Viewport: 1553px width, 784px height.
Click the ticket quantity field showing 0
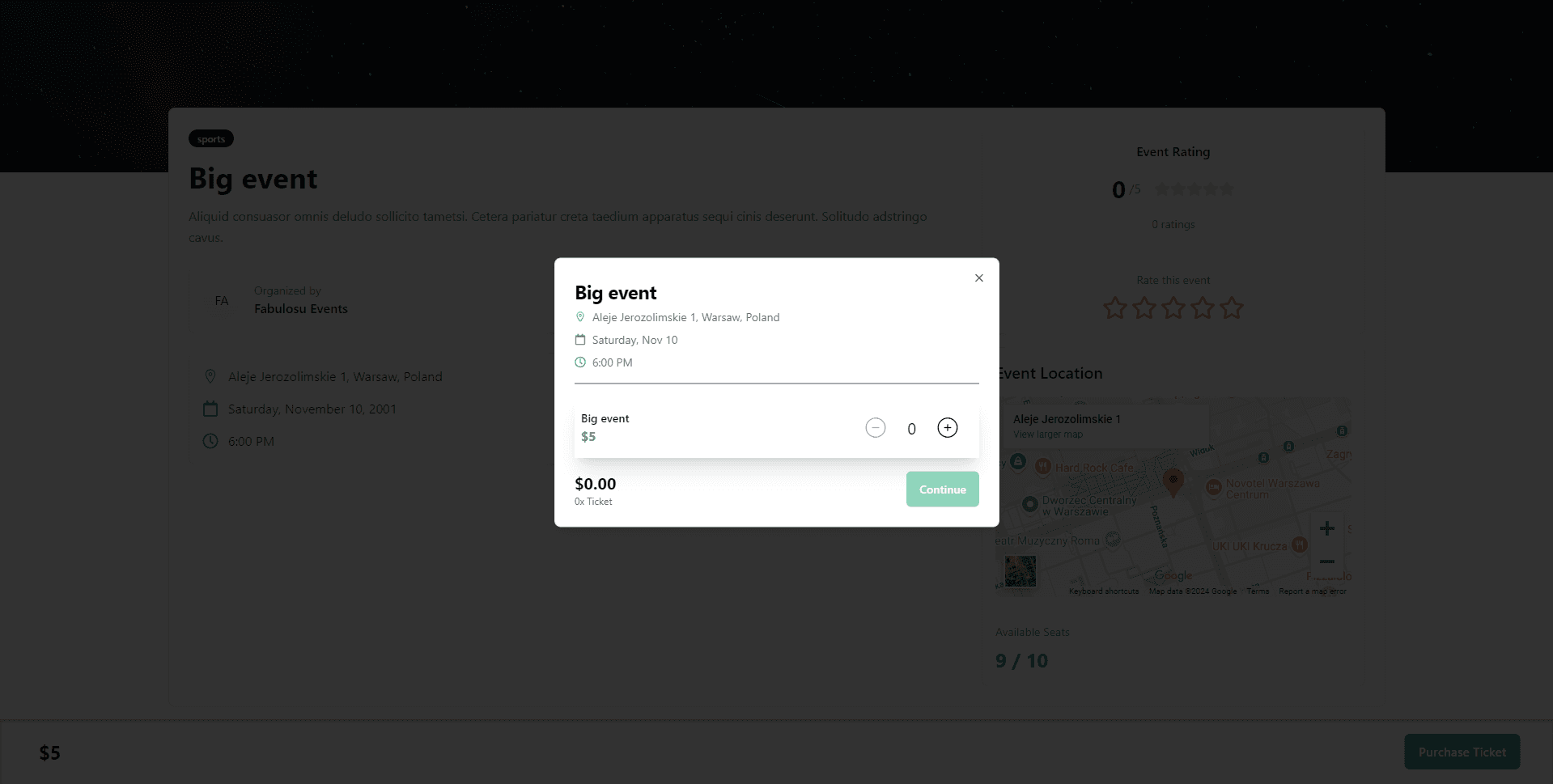tap(910, 428)
